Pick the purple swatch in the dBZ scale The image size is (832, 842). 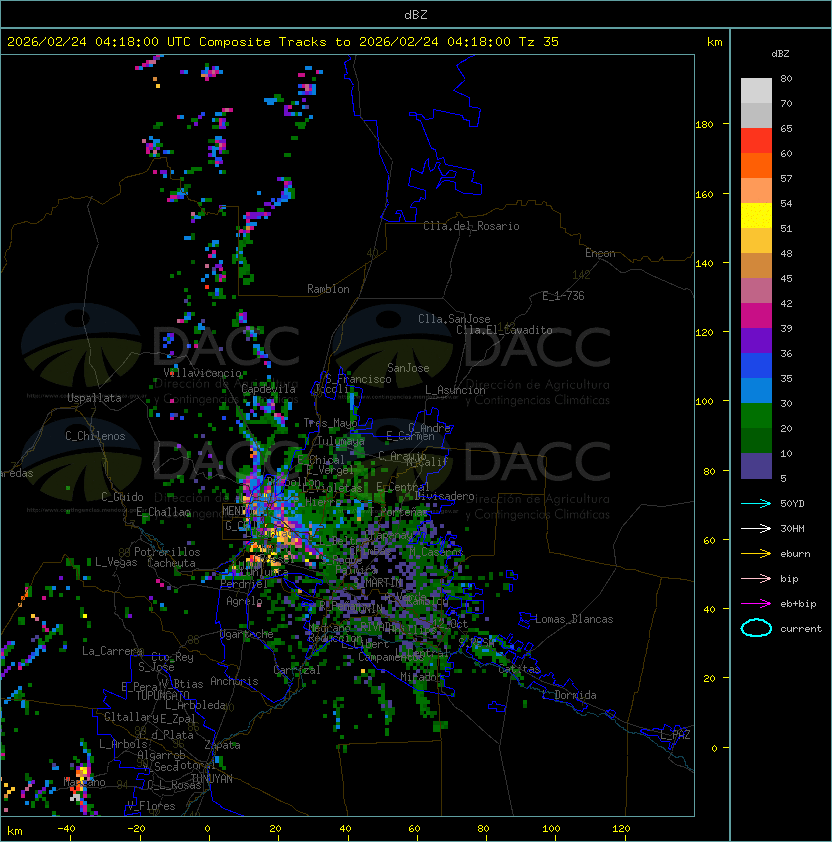(x=756, y=341)
